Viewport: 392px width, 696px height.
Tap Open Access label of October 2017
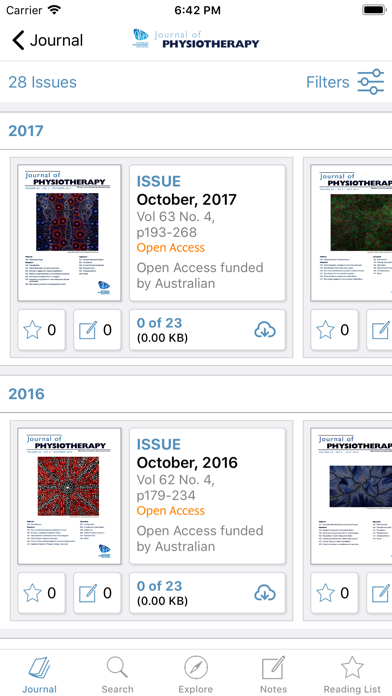[x=170, y=248]
